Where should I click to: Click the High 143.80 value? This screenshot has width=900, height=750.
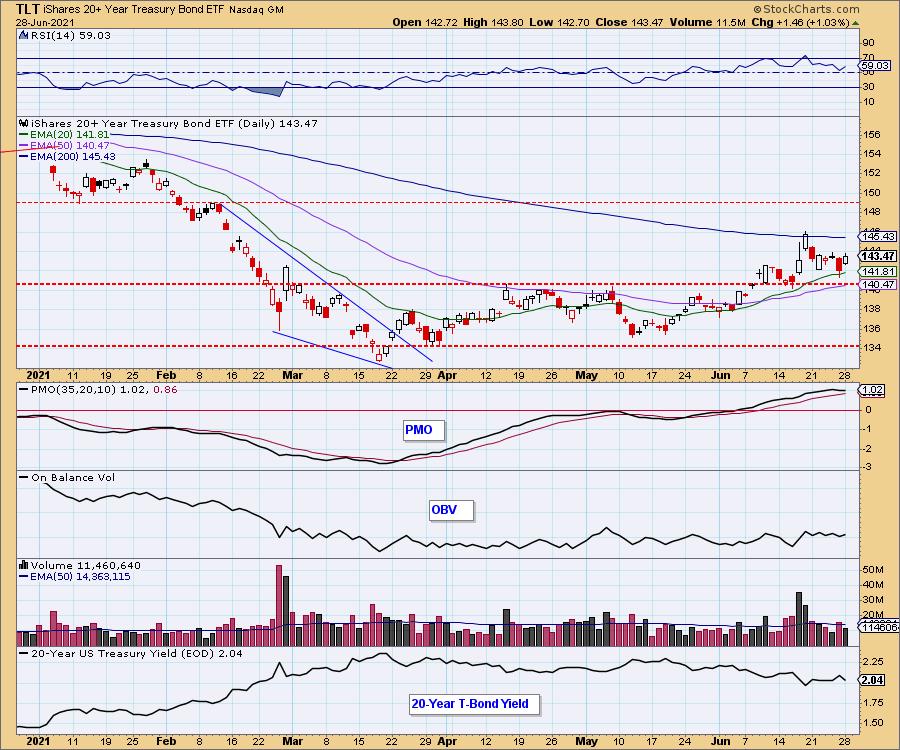[x=493, y=22]
